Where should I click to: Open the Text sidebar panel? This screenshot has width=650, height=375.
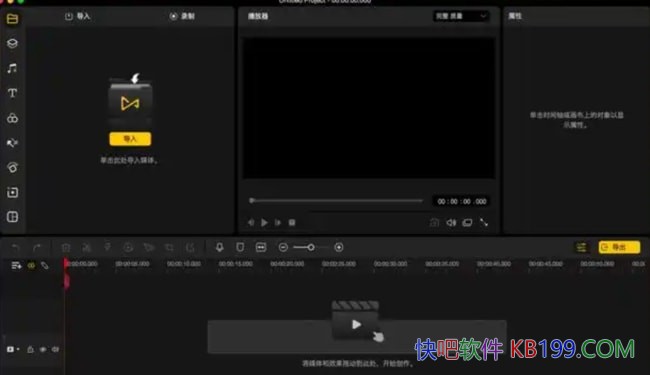click(12, 93)
